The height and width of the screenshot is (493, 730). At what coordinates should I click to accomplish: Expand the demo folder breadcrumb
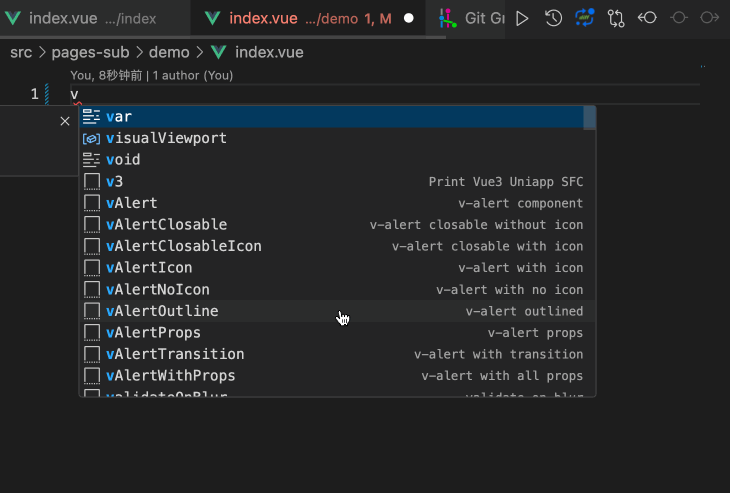click(169, 52)
